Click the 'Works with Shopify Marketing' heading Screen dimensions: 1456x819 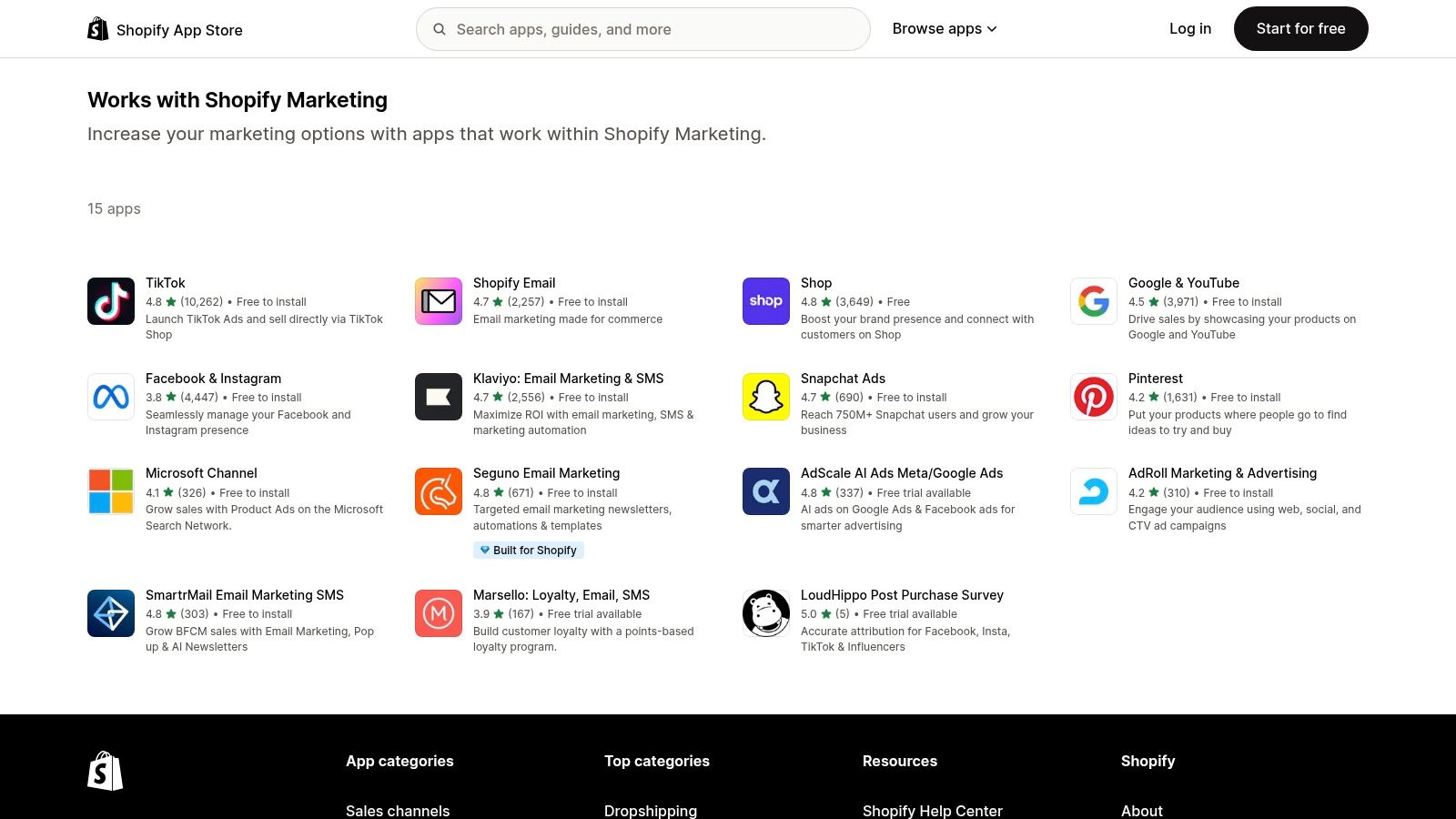pyautogui.click(x=238, y=100)
